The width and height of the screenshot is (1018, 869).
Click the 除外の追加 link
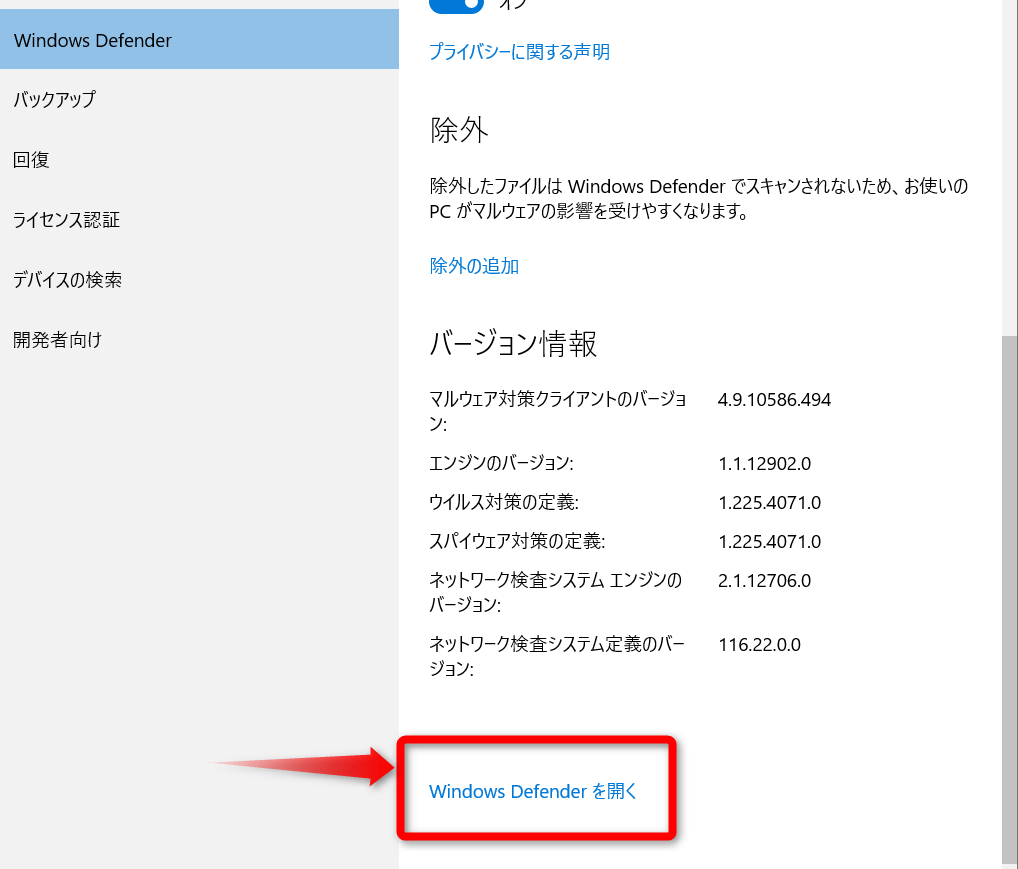coord(474,266)
